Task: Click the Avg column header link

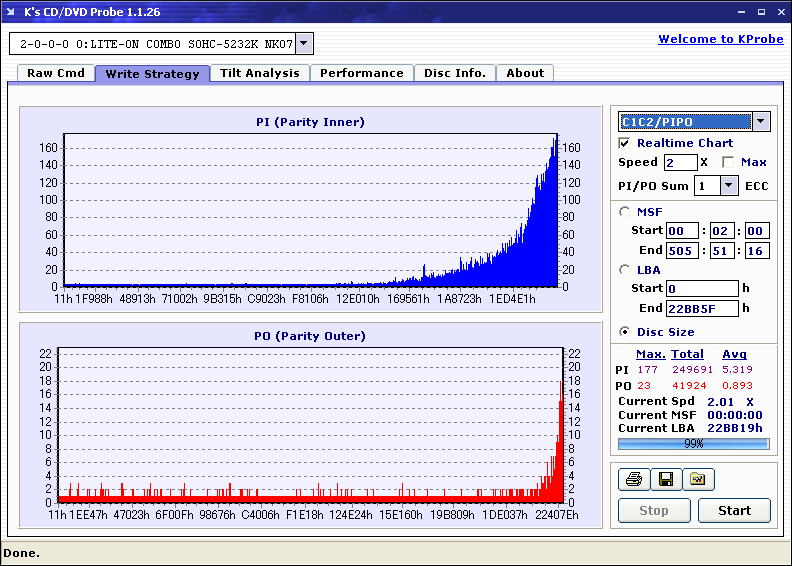Action: point(734,354)
